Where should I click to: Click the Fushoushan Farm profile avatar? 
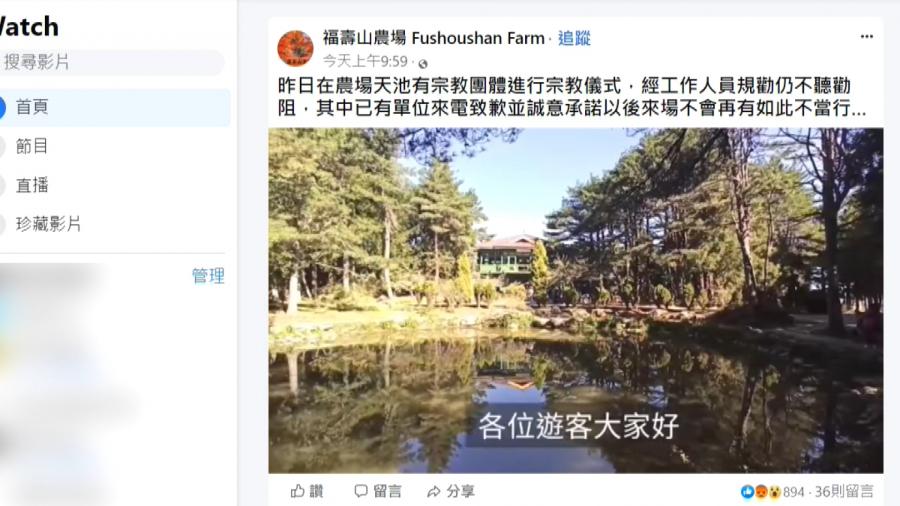tap(295, 49)
